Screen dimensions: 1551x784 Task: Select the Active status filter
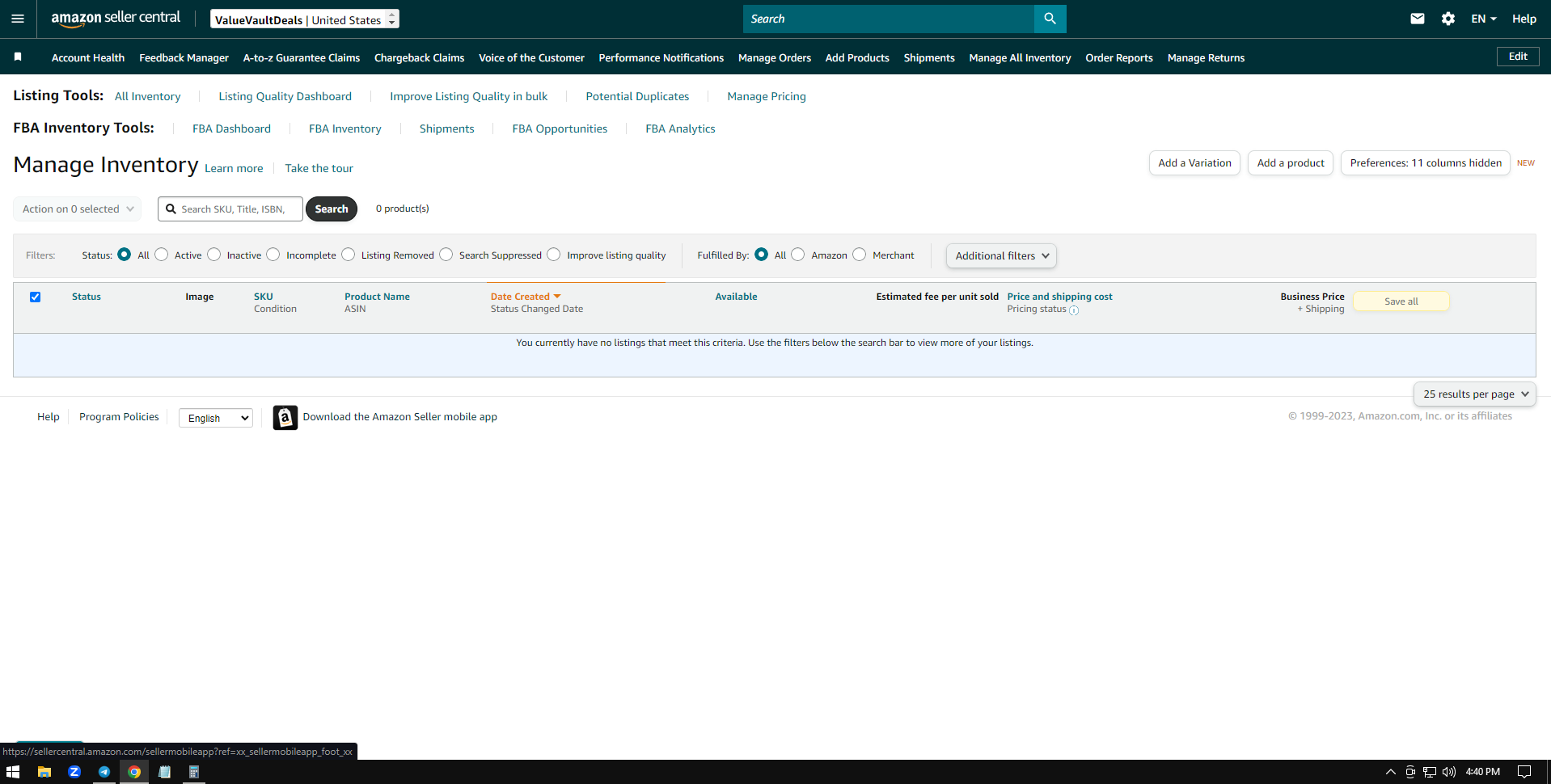click(x=162, y=255)
